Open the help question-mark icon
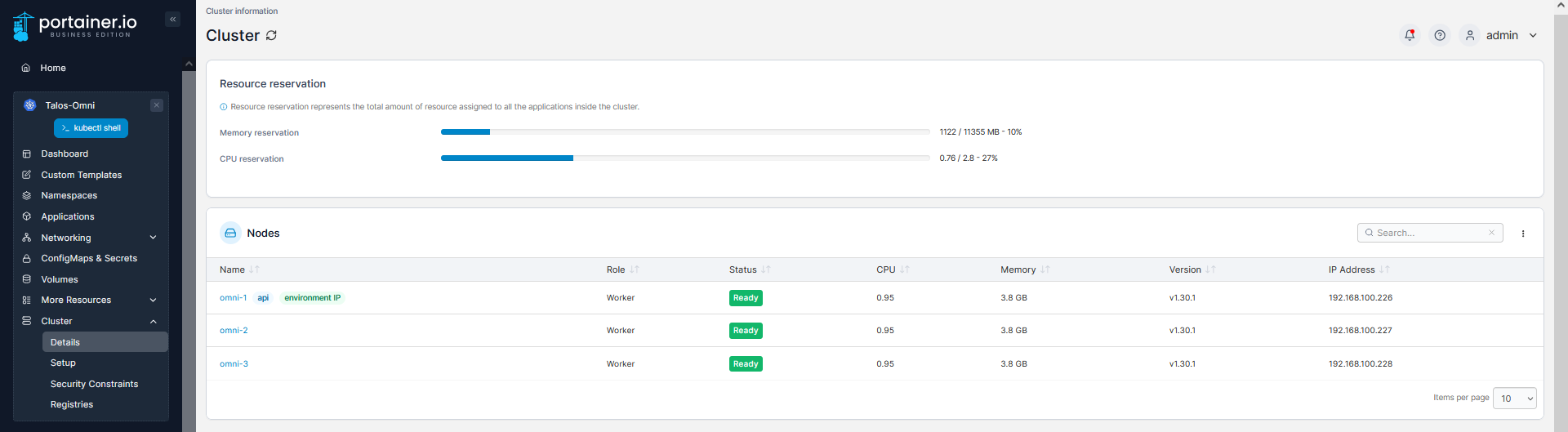Viewport: 1568px width, 432px height. tap(1440, 35)
